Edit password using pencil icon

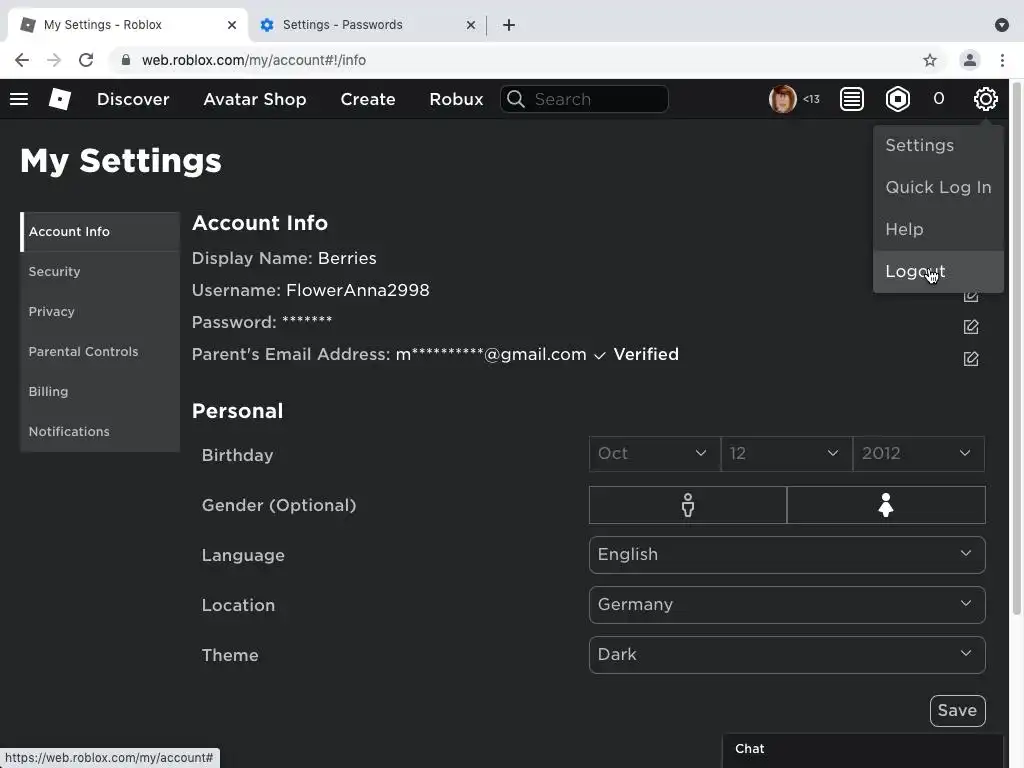click(970, 327)
